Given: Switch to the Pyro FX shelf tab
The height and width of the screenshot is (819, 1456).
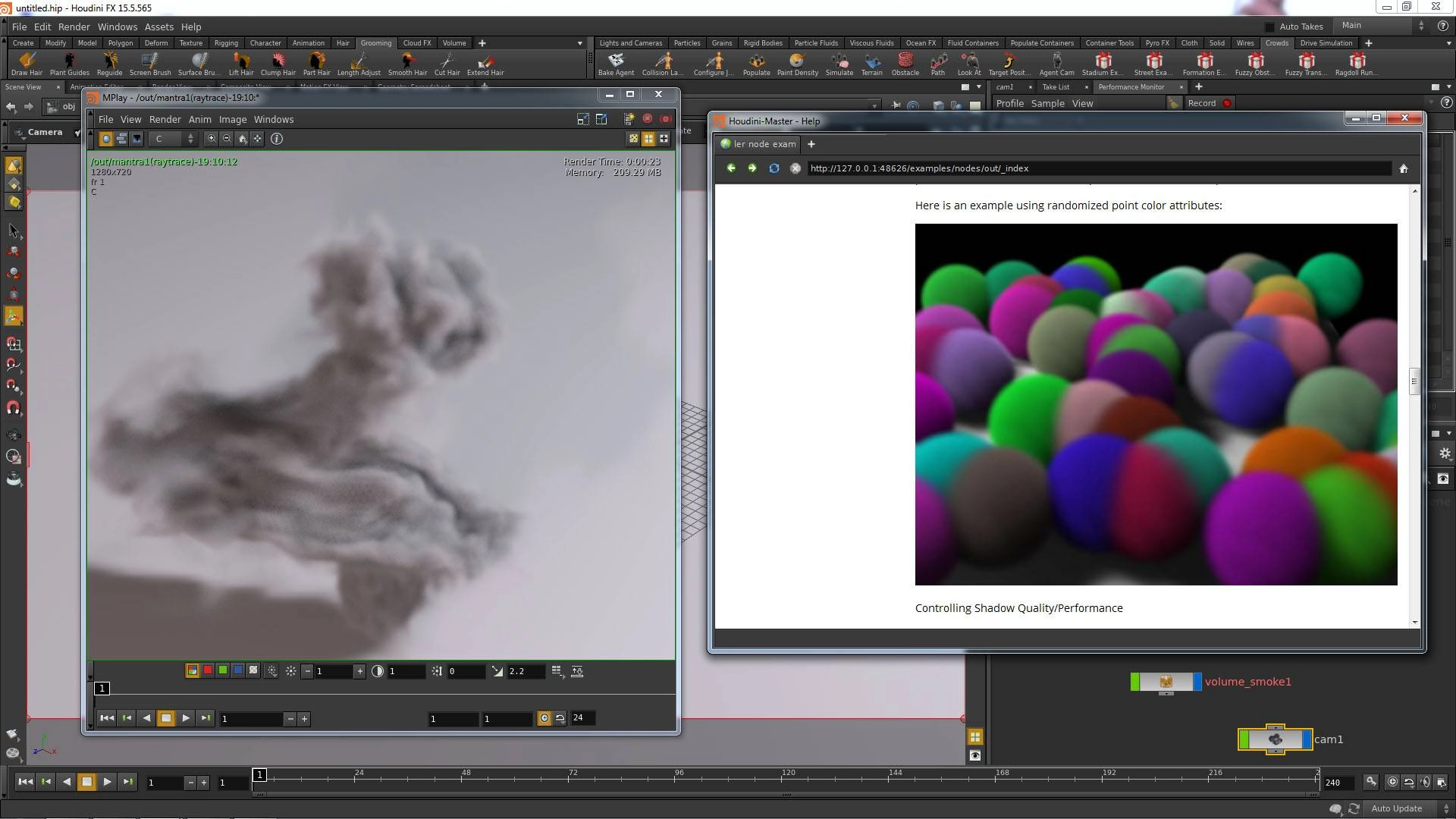Looking at the screenshot, I should 1157,43.
